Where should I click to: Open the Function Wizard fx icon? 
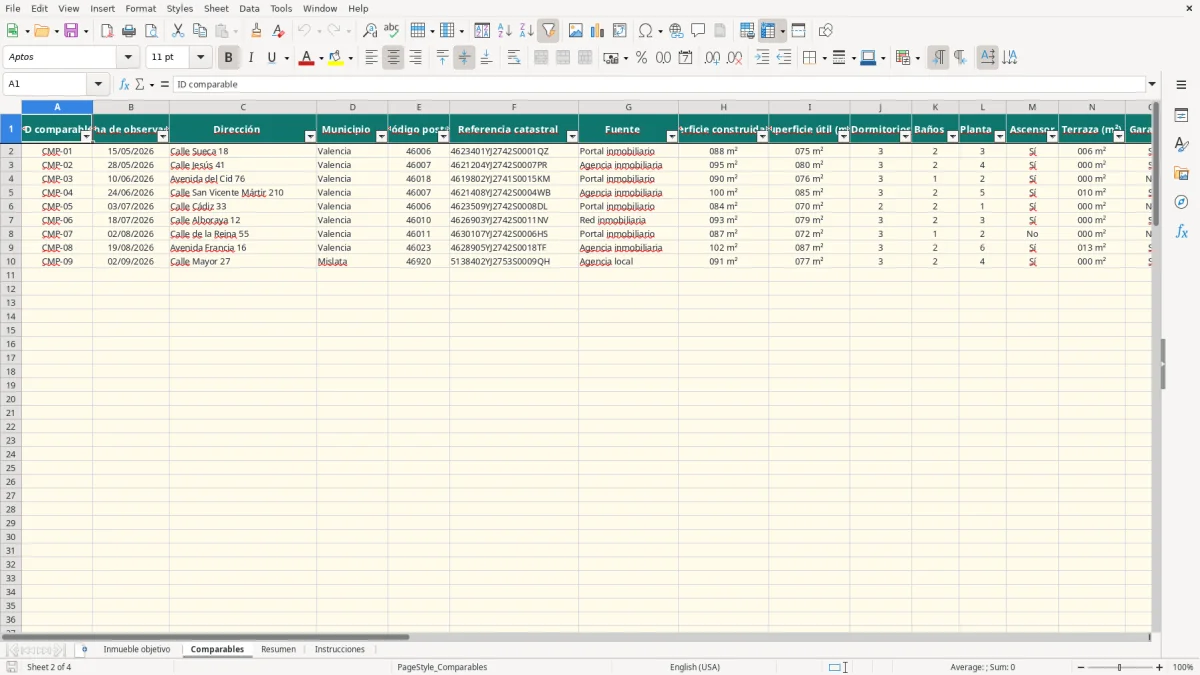tap(124, 85)
